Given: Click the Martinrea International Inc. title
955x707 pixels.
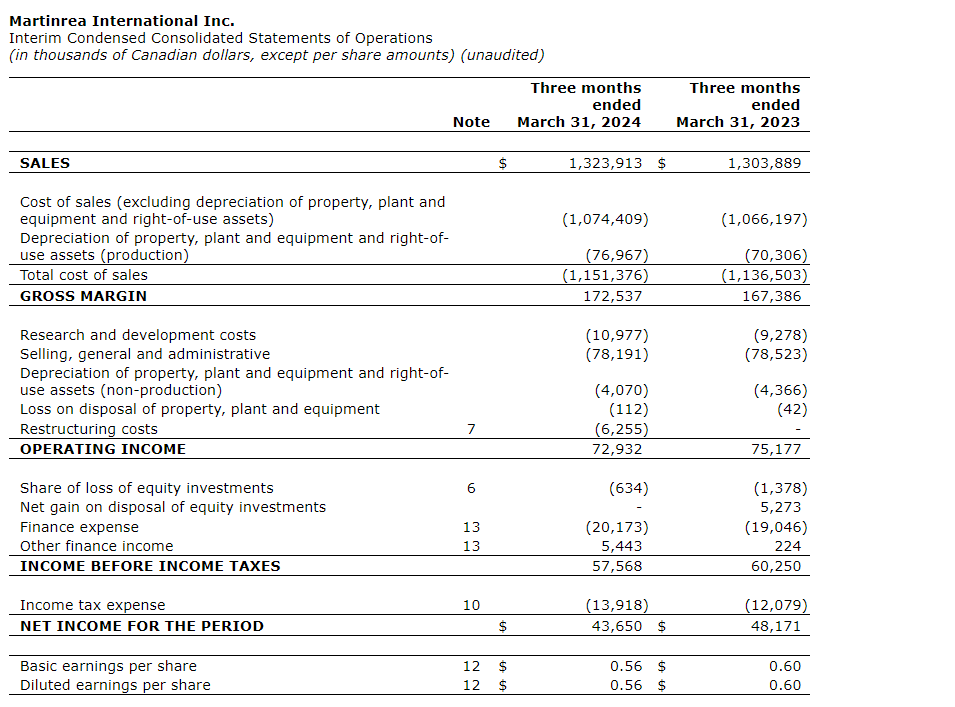Looking at the screenshot, I should [122, 21].
